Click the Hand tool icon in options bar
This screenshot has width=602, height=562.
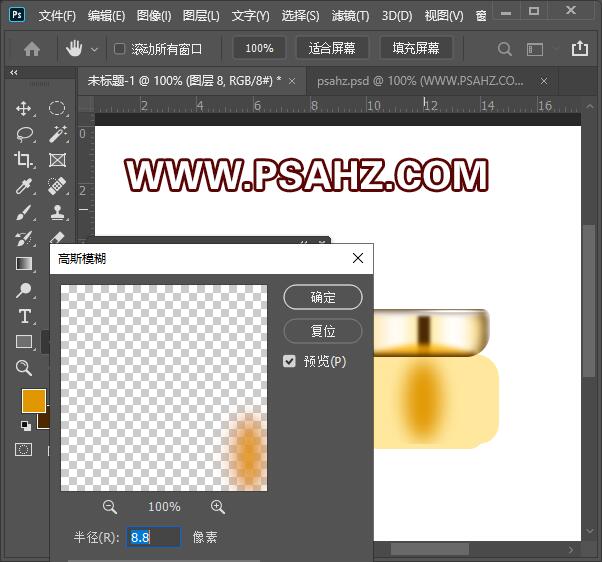pyautogui.click(x=74, y=49)
